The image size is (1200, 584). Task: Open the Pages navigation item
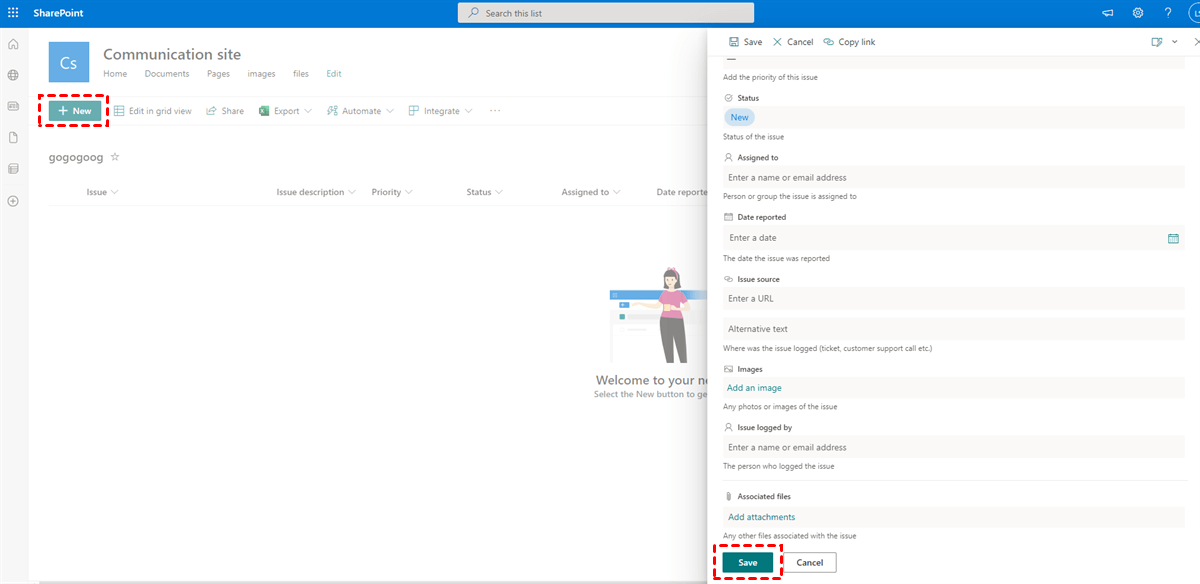tap(218, 74)
